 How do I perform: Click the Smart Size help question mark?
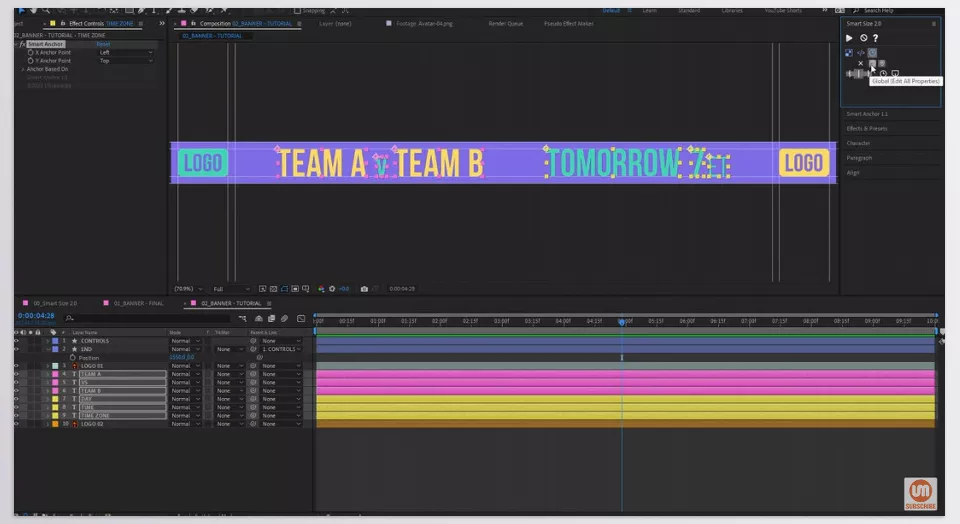875,38
